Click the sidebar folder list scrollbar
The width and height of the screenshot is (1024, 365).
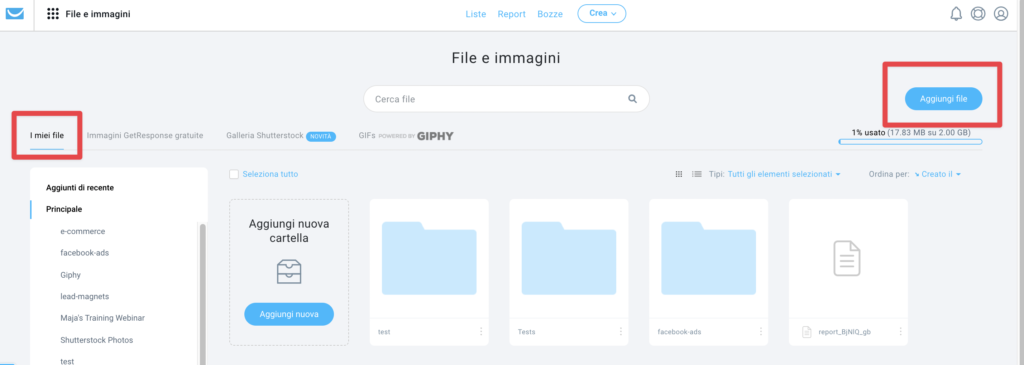(x=202, y=294)
